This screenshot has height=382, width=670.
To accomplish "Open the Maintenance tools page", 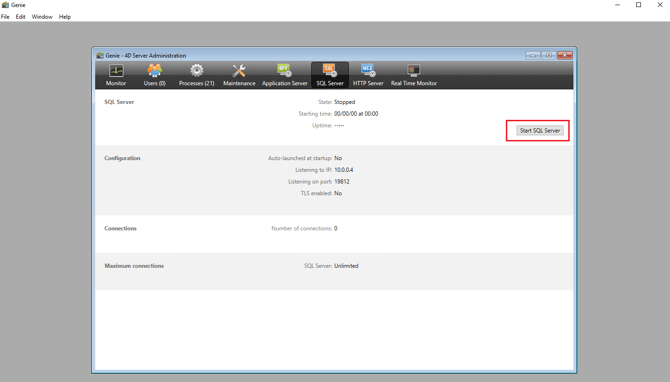I will (x=239, y=75).
